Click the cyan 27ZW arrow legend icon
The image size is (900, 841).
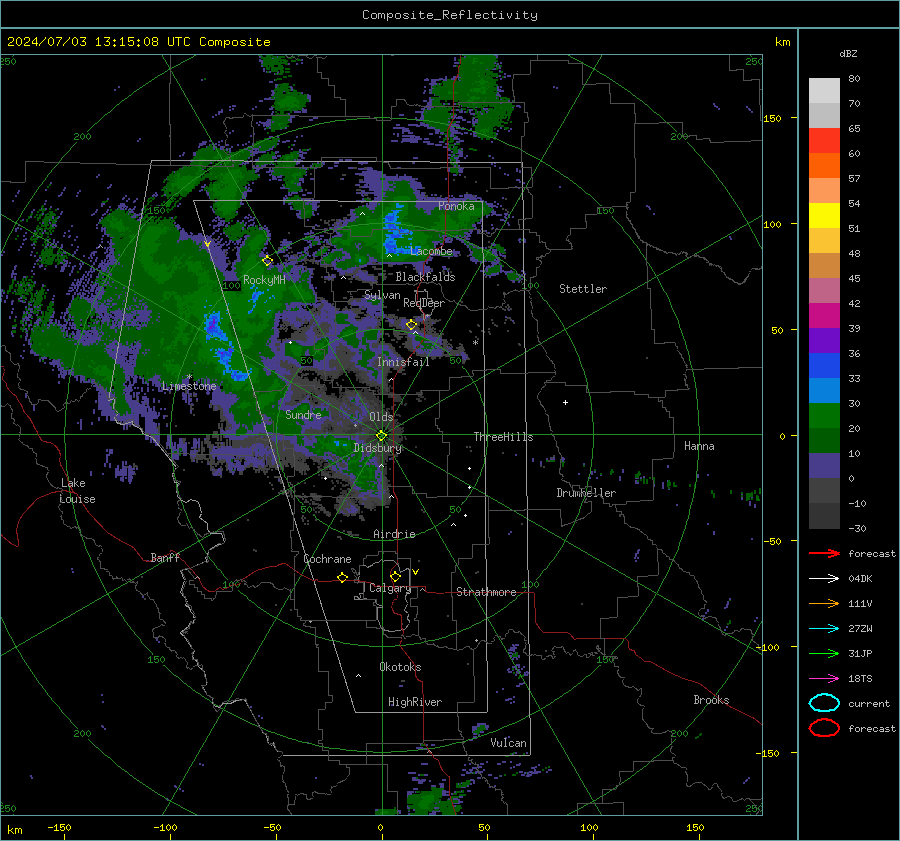(x=824, y=629)
